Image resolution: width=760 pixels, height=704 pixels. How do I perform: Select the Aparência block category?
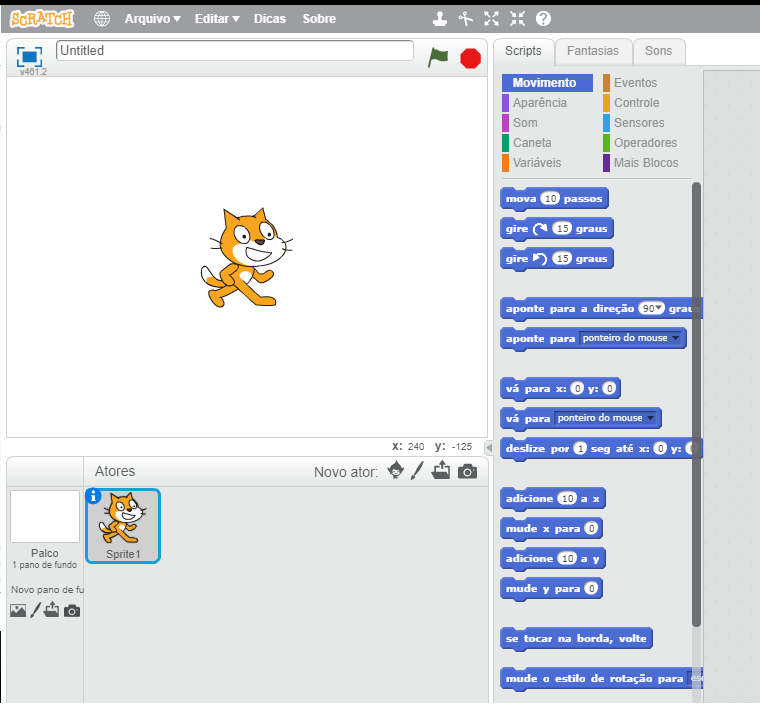point(539,103)
